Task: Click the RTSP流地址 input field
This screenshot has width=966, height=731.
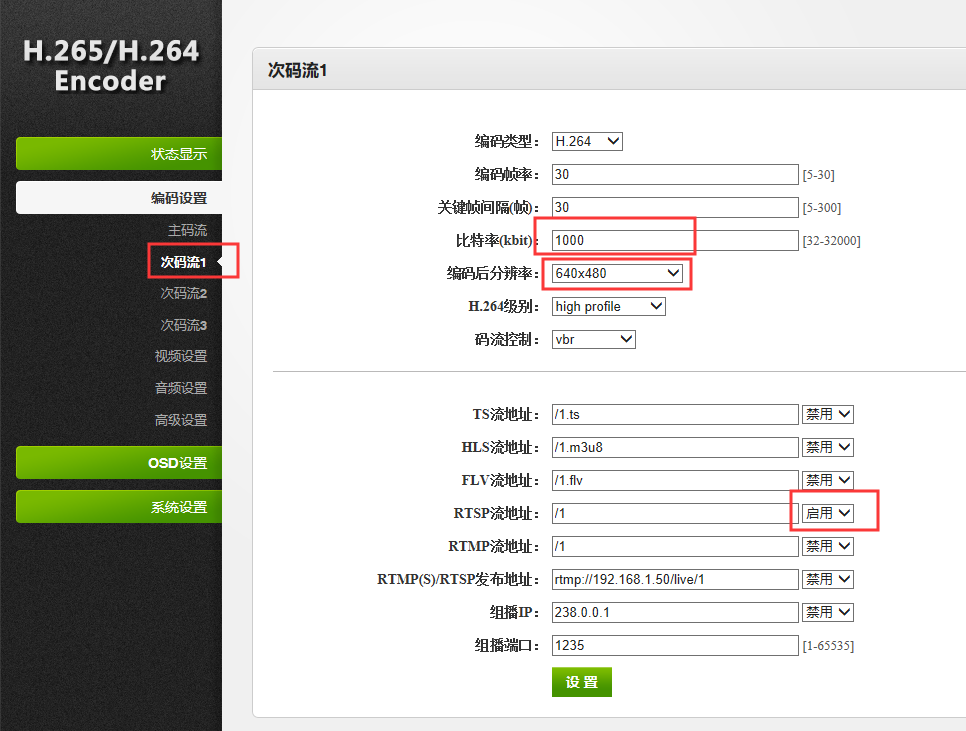Action: click(675, 513)
